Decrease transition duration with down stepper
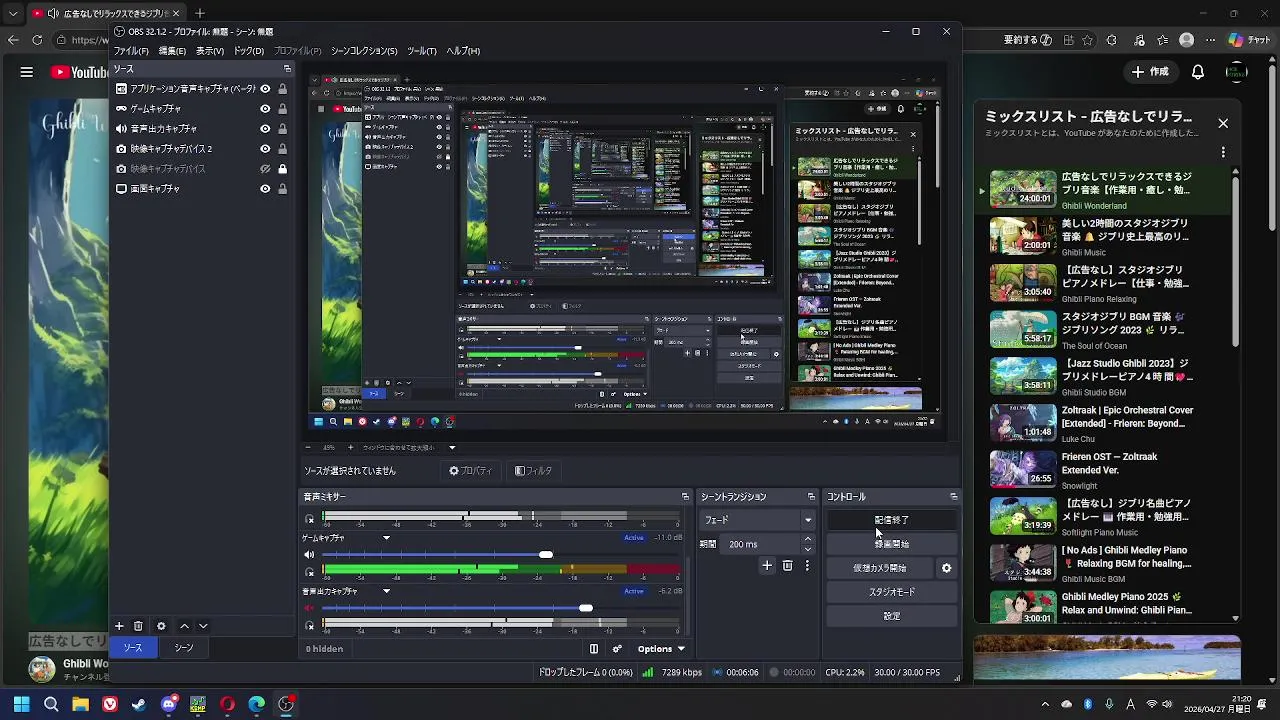 coord(808,549)
